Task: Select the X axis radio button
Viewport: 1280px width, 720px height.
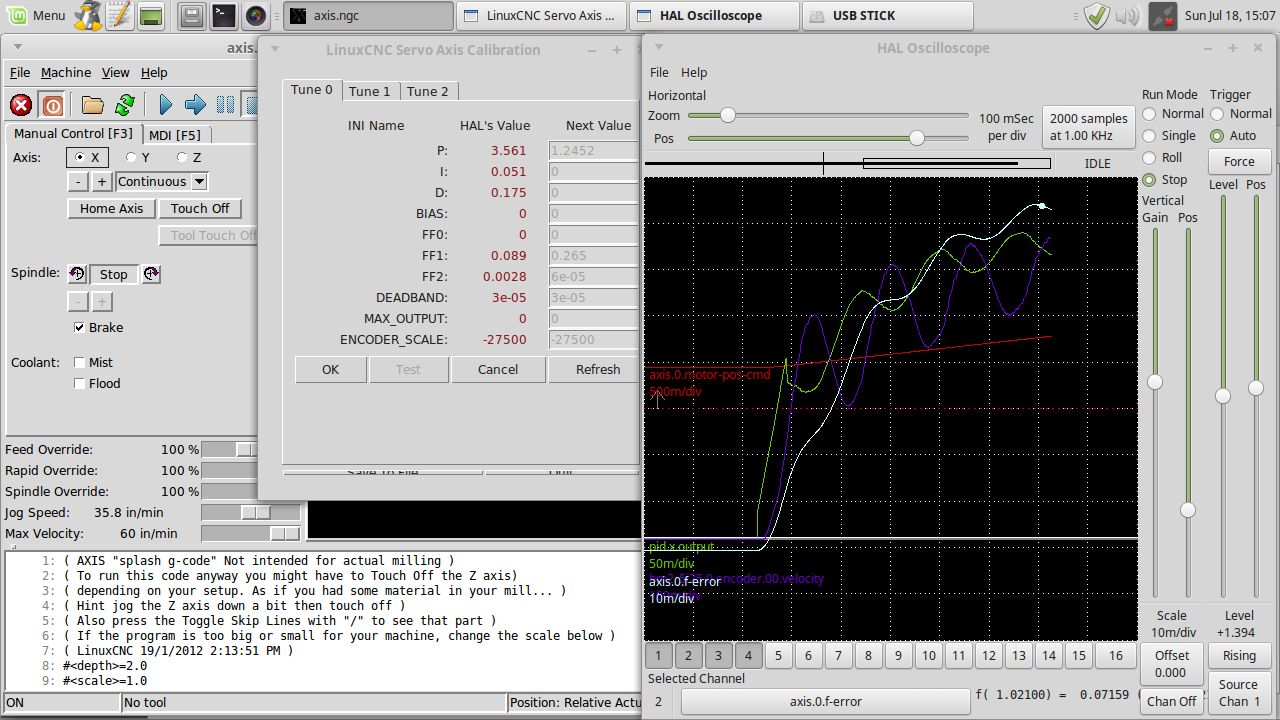Action: pyautogui.click(x=80, y=157)
